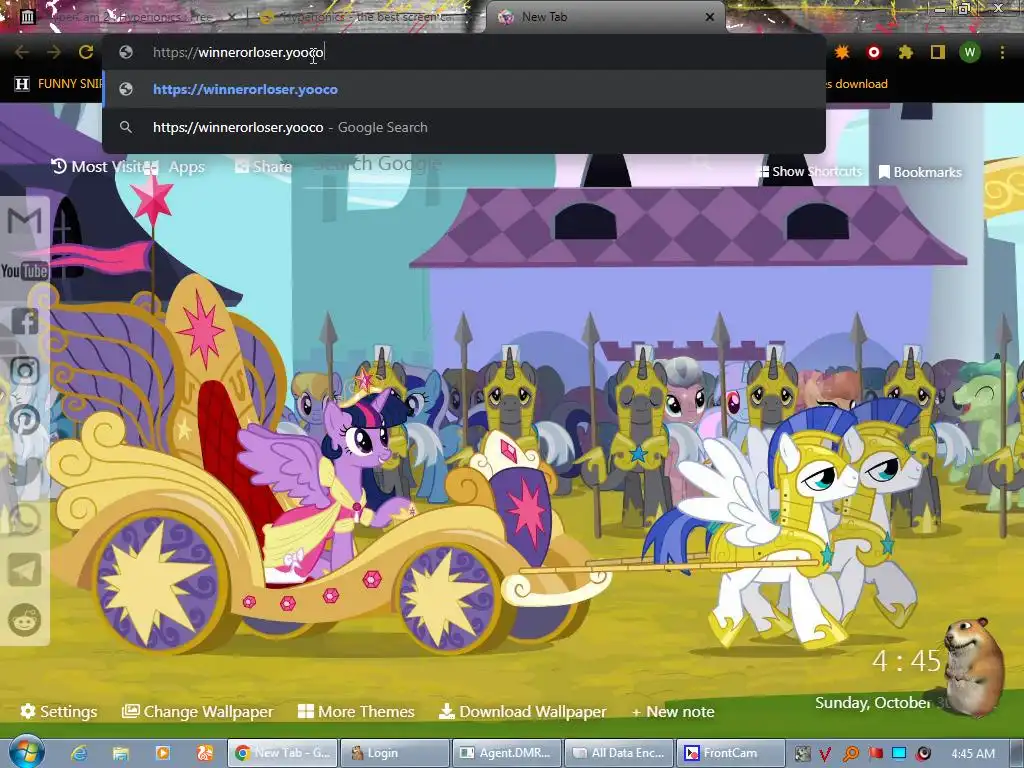
Task: Click the red flag tray icon
Action: click(875, 754)
